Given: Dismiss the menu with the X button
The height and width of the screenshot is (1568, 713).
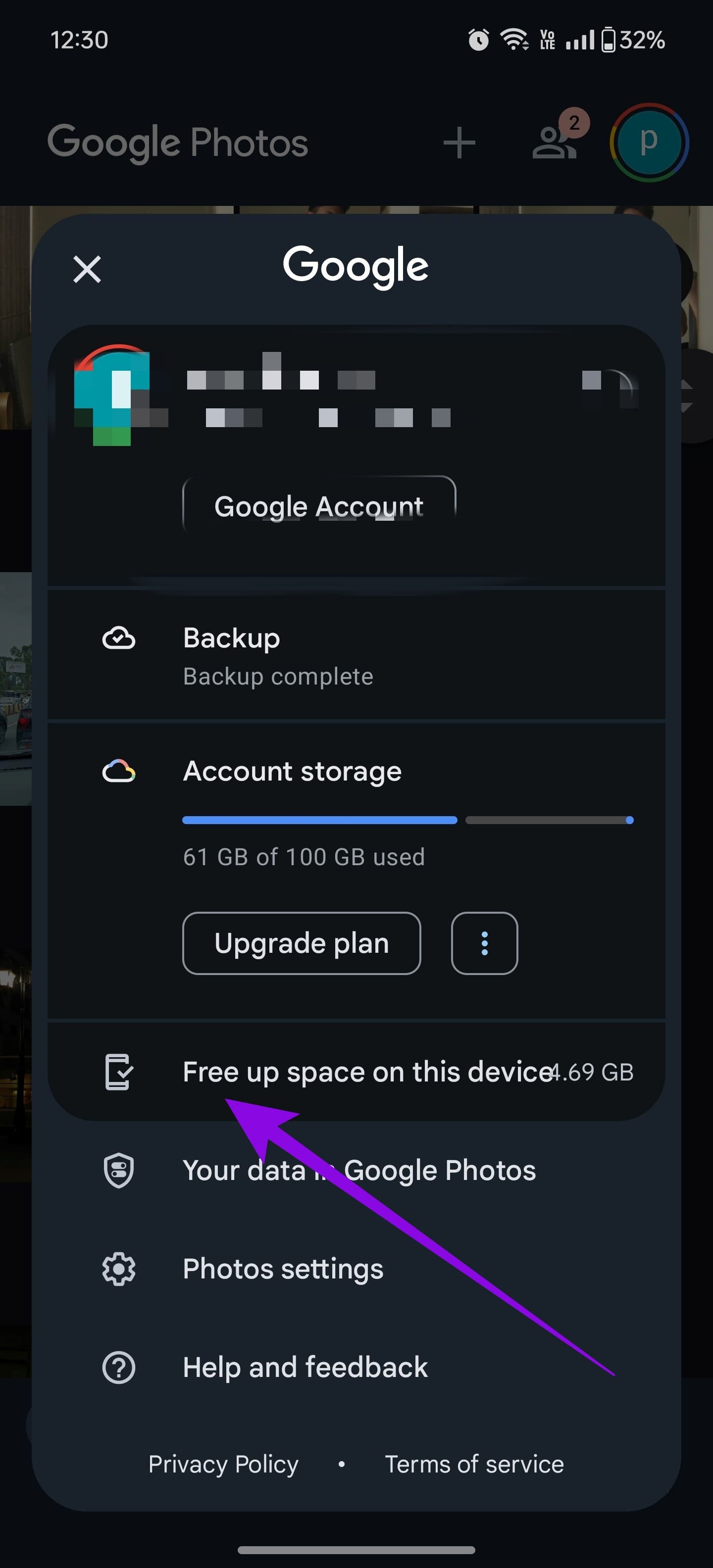Looking at the screenshot, I should tap(87, 268).
